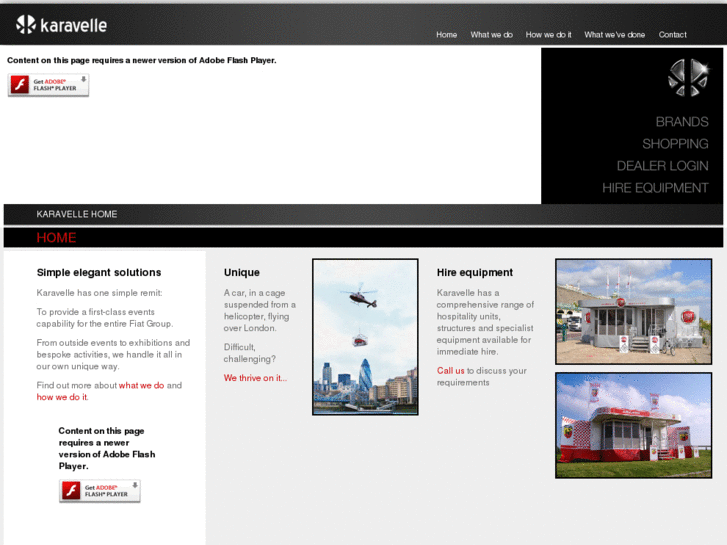727x545 pixels.
Task: Open the red and white hospitality unit photo
Action: 633,425
